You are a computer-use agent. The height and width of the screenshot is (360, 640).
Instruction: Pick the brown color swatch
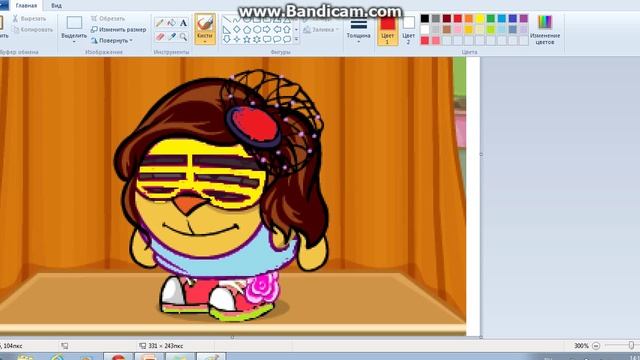click(447, 29)
